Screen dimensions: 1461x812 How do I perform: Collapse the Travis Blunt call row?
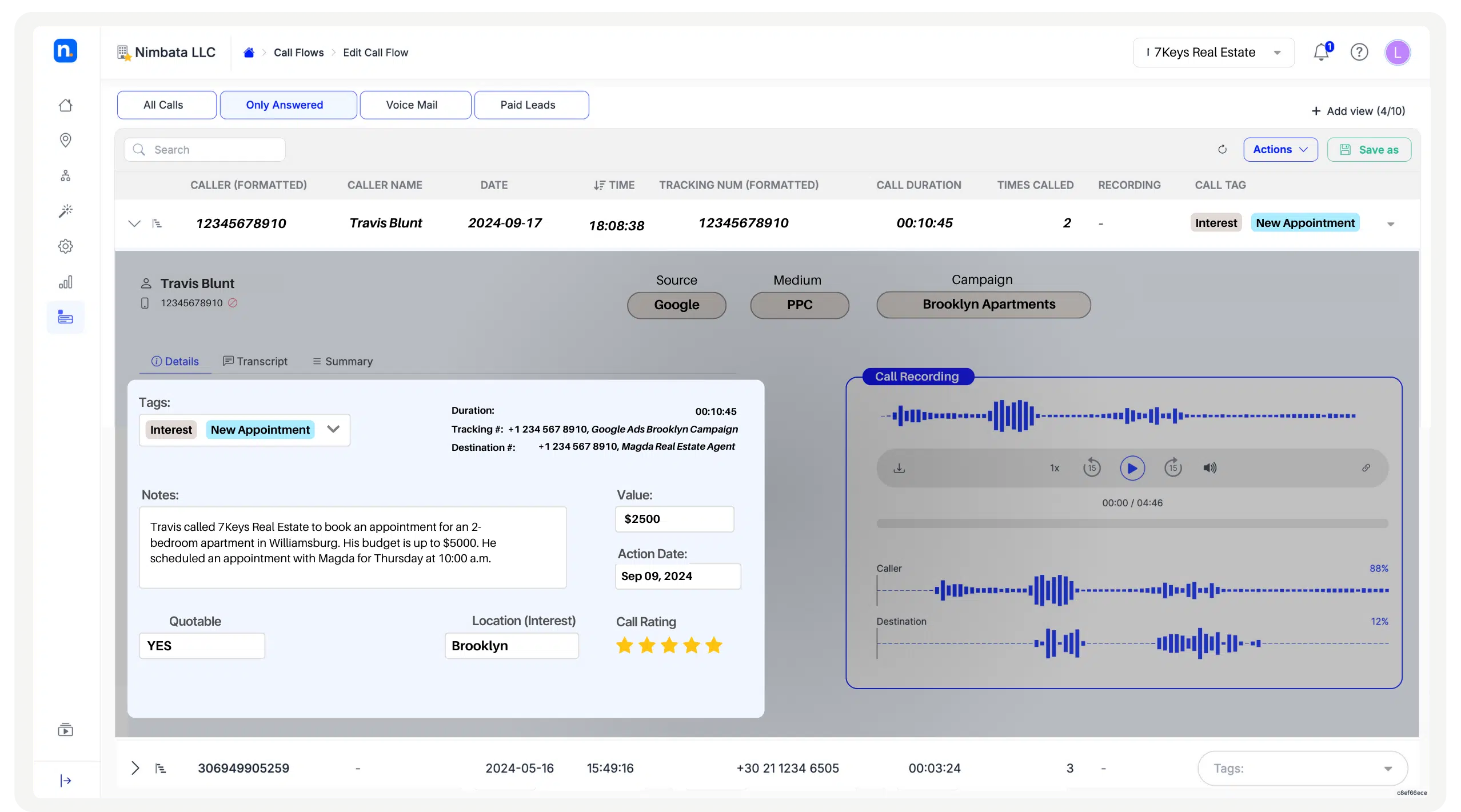pyautogui.click(x=134, y=223)
